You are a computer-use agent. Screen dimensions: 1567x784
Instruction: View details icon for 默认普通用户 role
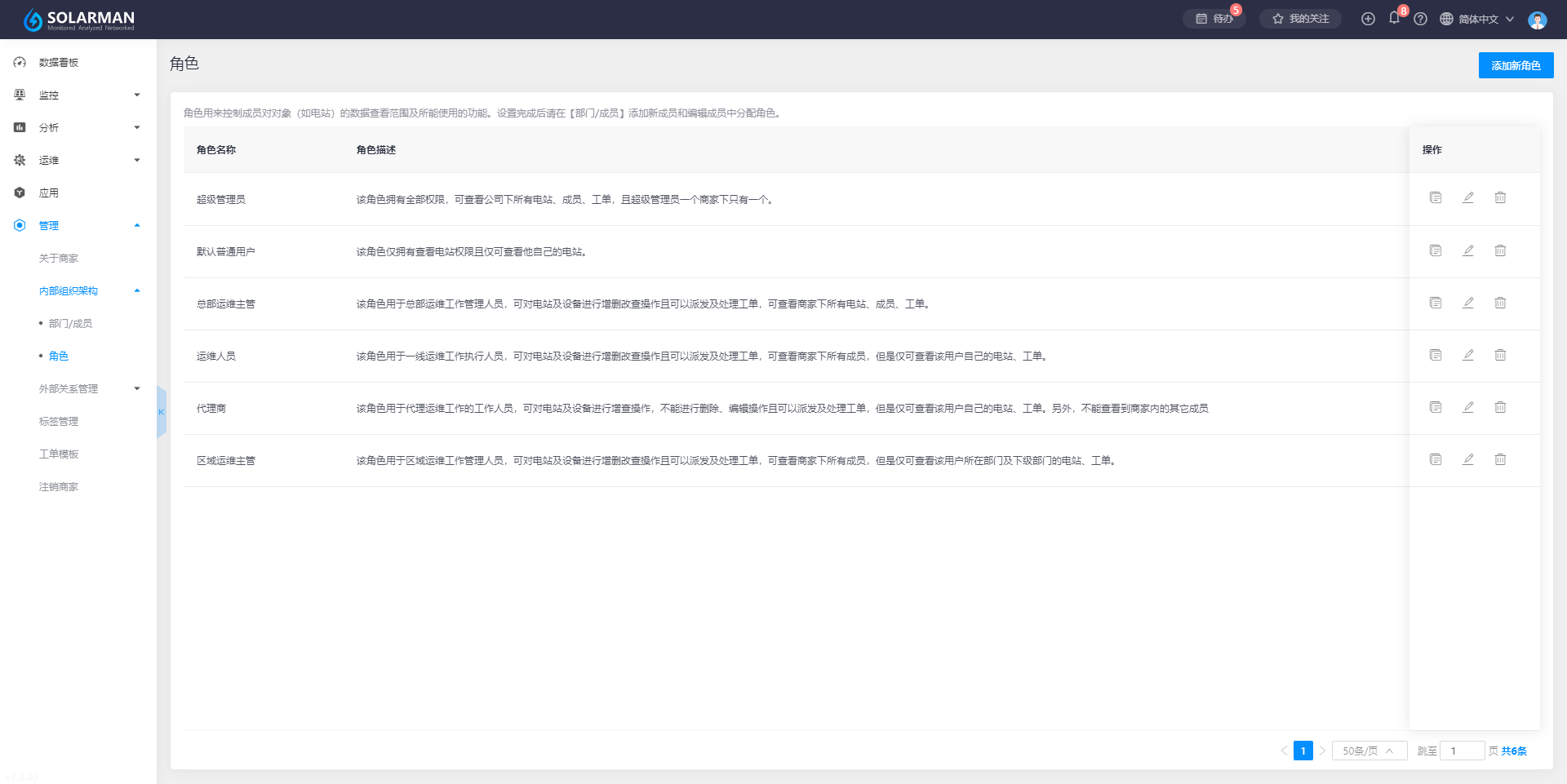pyautogui.click(x=1436, y=250)
